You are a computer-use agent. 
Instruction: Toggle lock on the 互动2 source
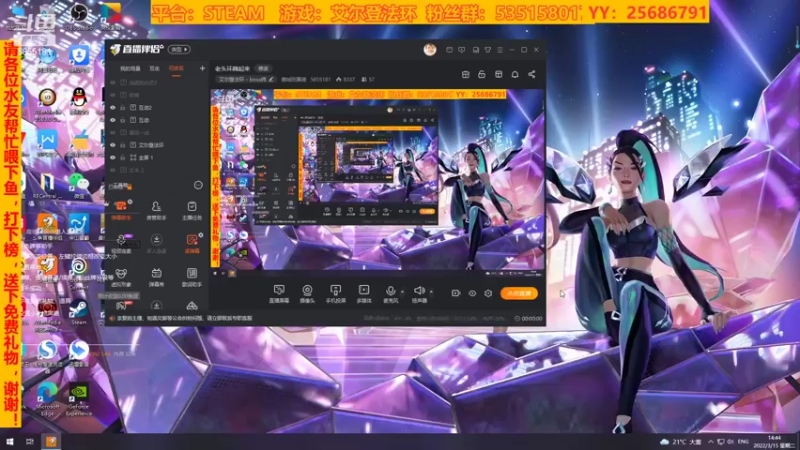(x=122, y=108)
